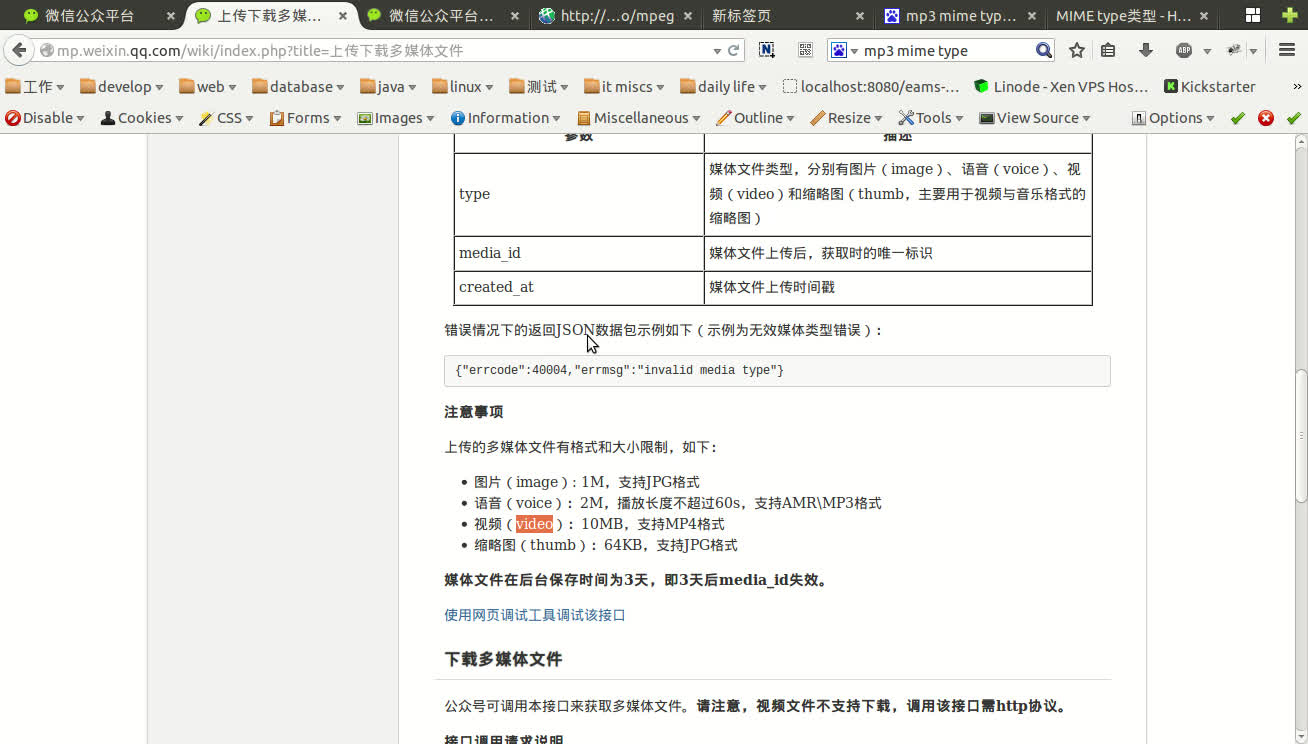The image size is (1308, 744).
Task: Click the reading list clipboard icon
Action: coord(1108,50)
